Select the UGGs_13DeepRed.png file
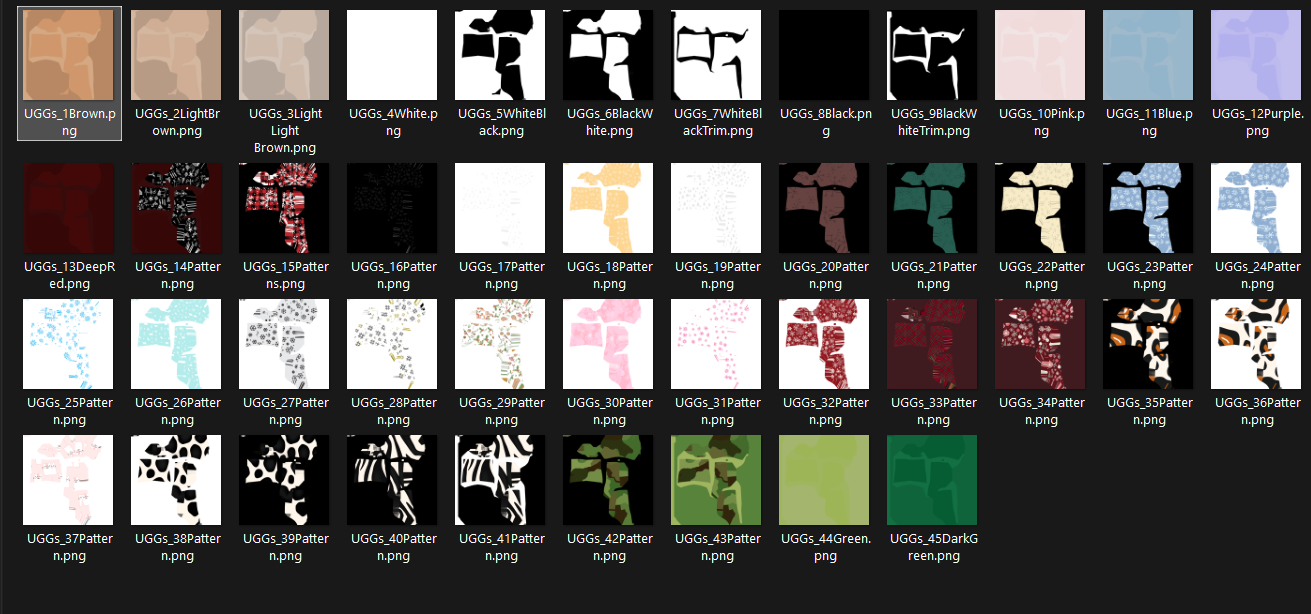The width and height of the screenshot is (1311, 614). pos(69,208)
